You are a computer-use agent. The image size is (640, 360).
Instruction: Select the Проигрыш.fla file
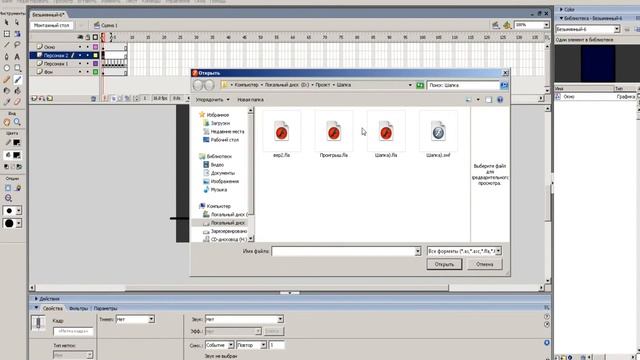coord(333,134)
